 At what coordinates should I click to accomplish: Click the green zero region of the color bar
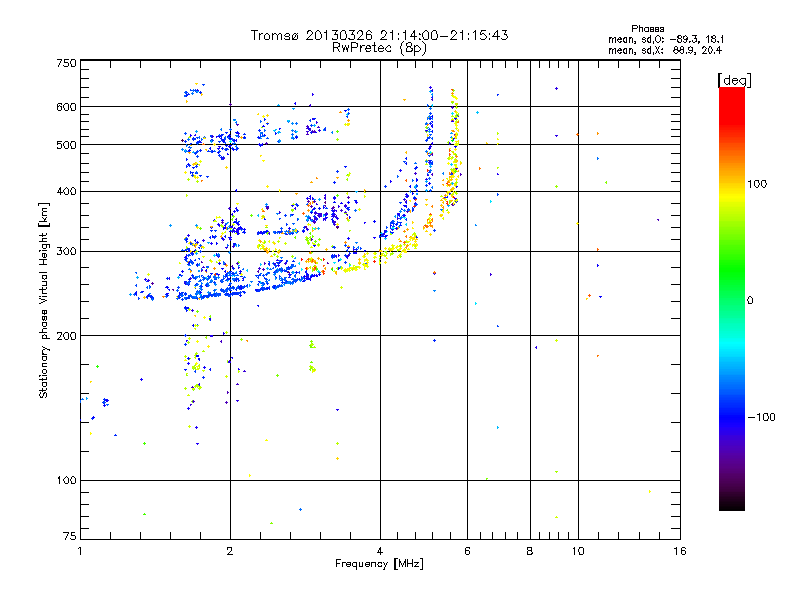tap(732, 300)
